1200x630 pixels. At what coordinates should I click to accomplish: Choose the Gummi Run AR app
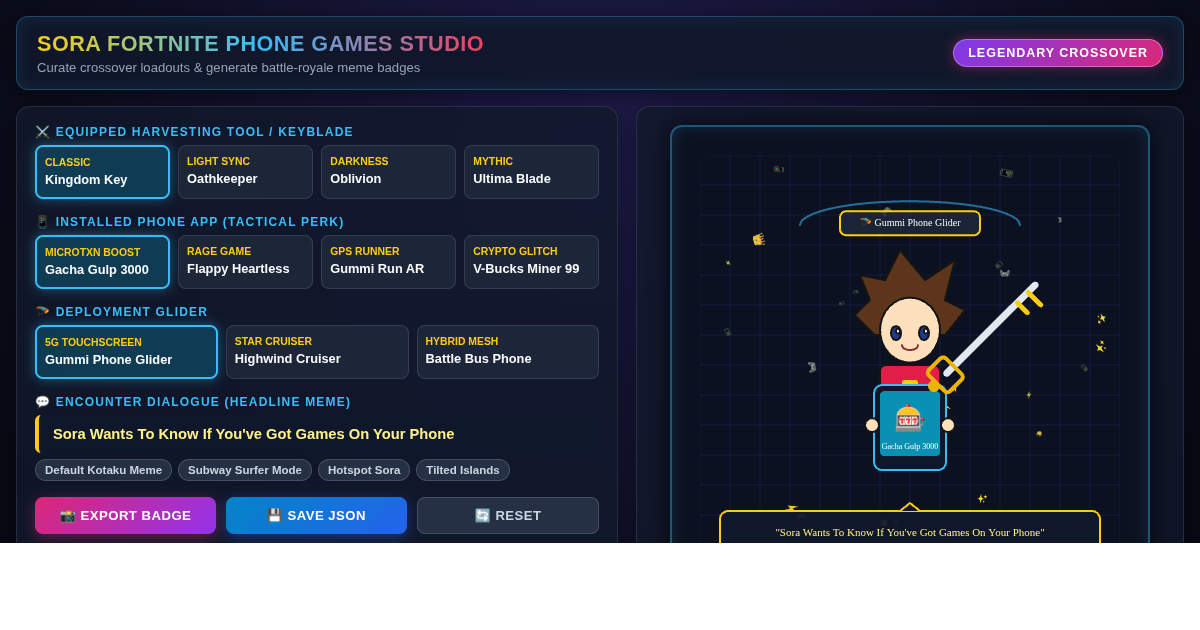(x=388, y=262)
